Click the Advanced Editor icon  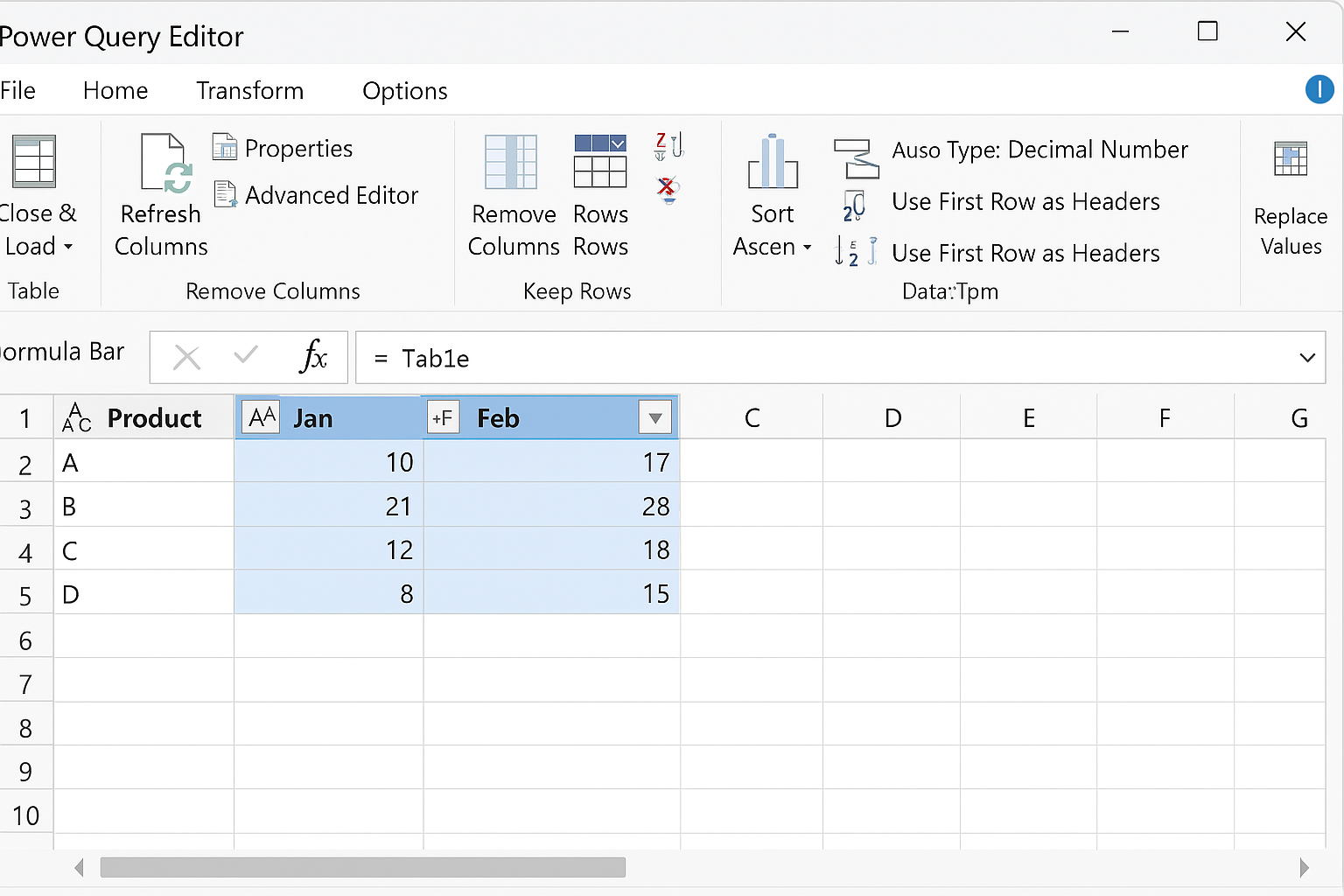pos(226,194)
